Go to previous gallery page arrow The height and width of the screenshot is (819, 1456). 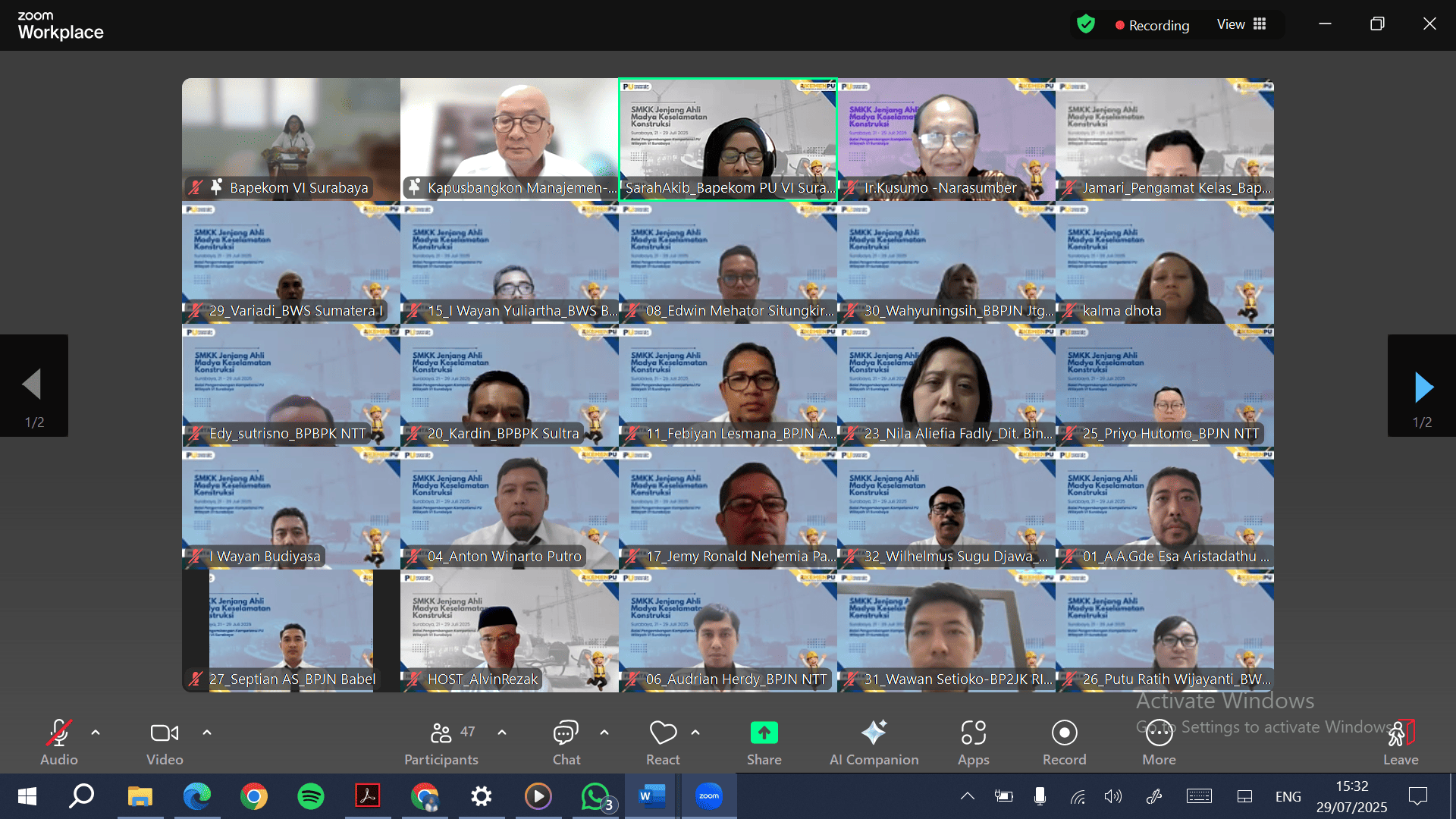click(34, 386)
